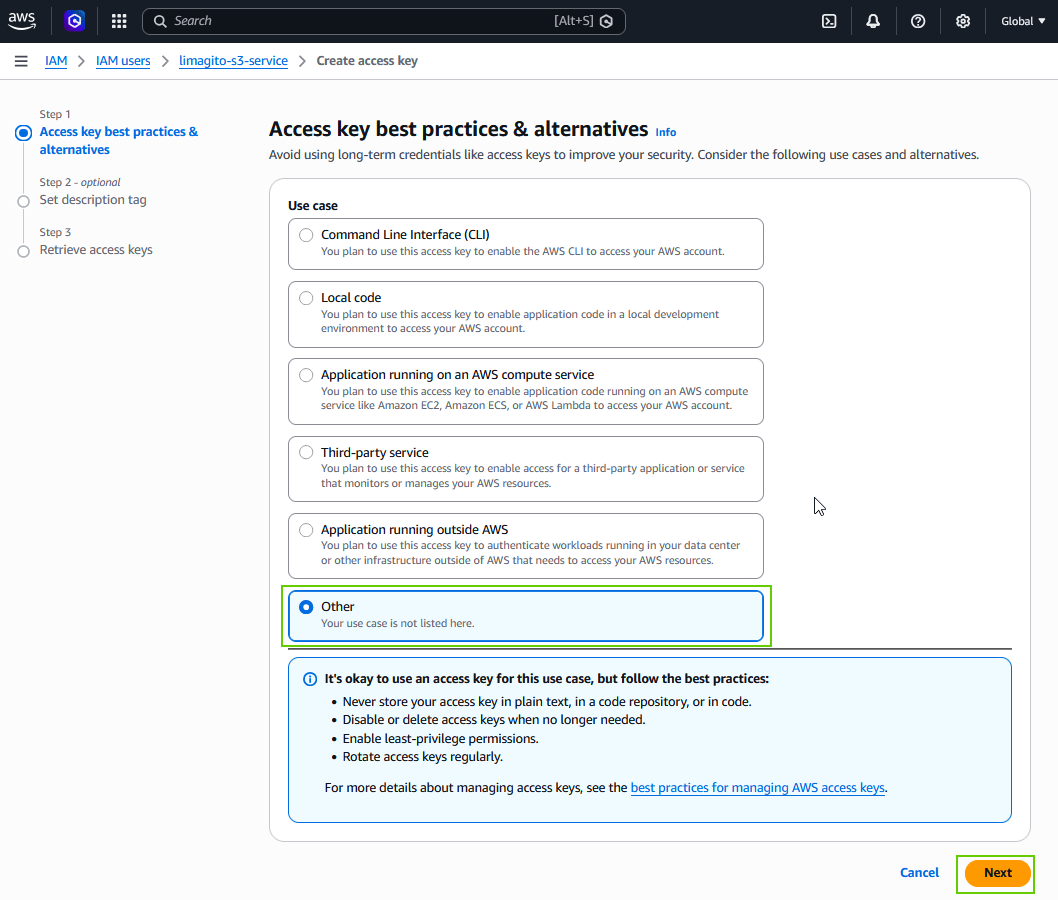Click the magnifier icon in the search bar
The width and height of the screenshot is (1058, 900).
point(160,21)
